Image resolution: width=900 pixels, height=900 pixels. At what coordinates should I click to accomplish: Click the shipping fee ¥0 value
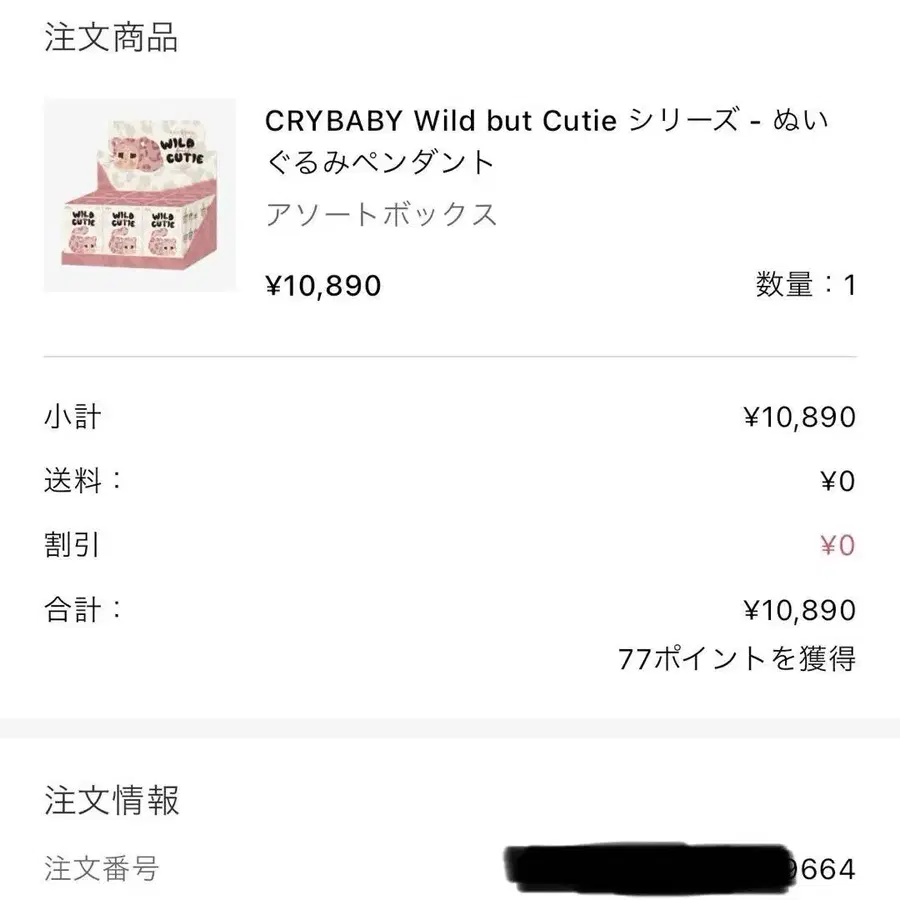pyautogui.click(x=838, y=481)
